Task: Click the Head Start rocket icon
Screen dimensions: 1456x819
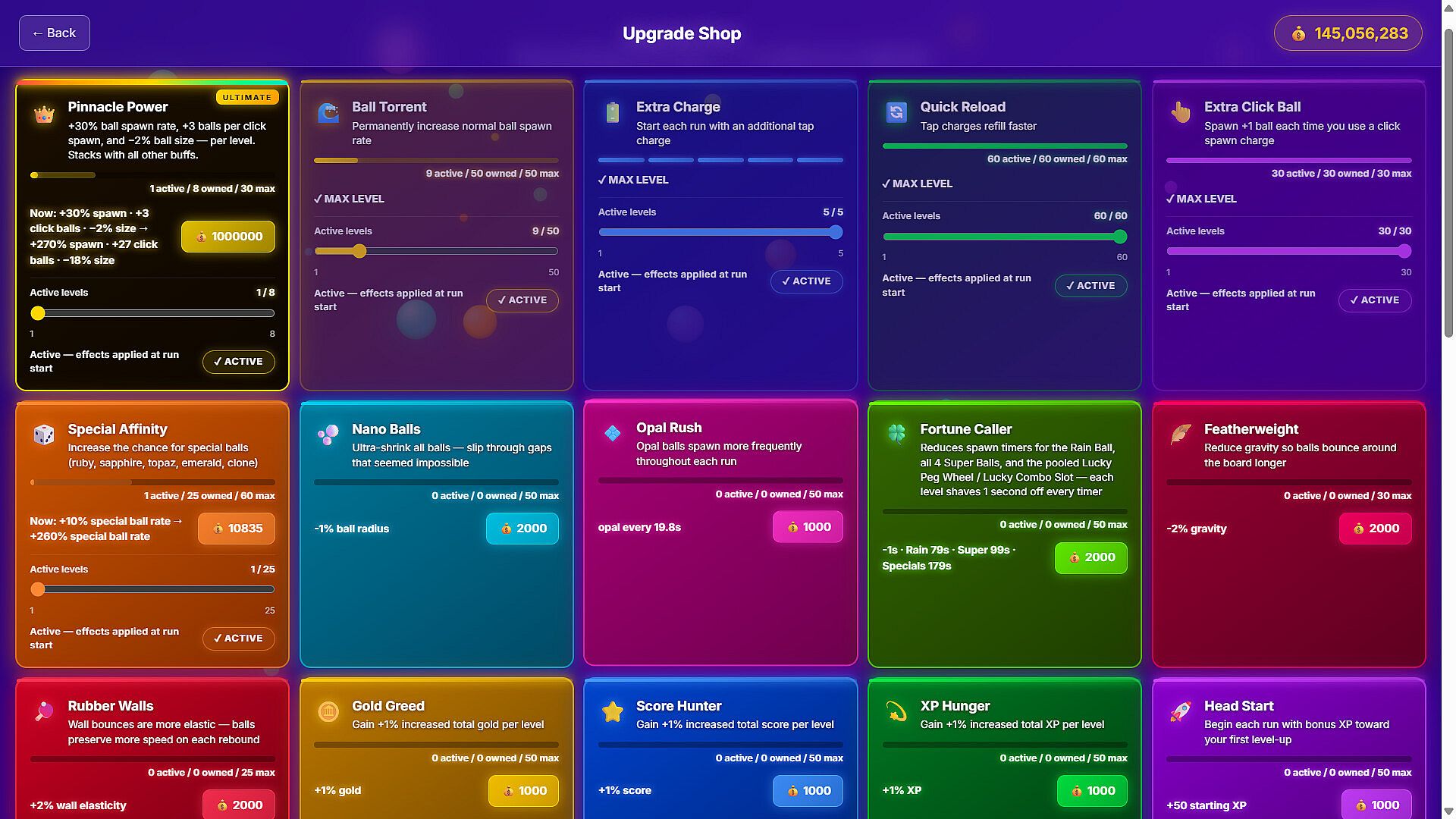Action: [x=1181, y=711]
